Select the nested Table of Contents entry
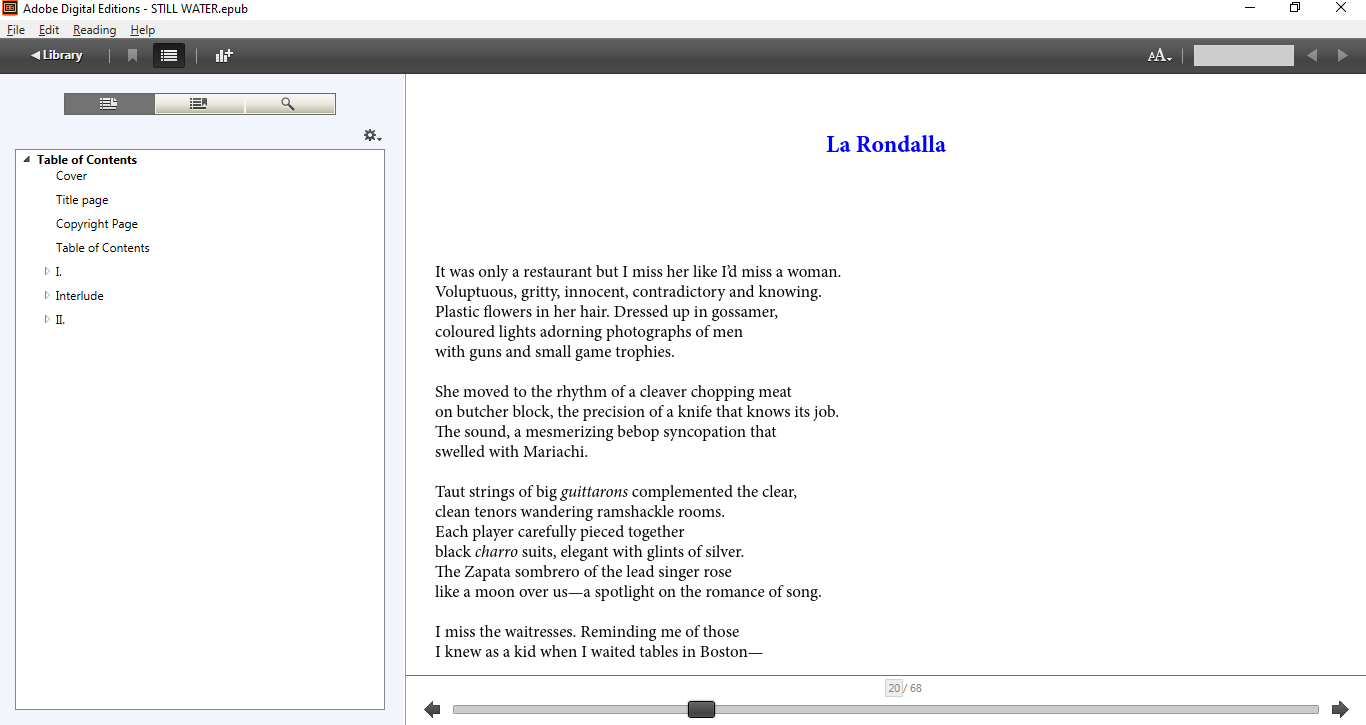The height and width of the screenshot is (725, 1366). (103, 248)
